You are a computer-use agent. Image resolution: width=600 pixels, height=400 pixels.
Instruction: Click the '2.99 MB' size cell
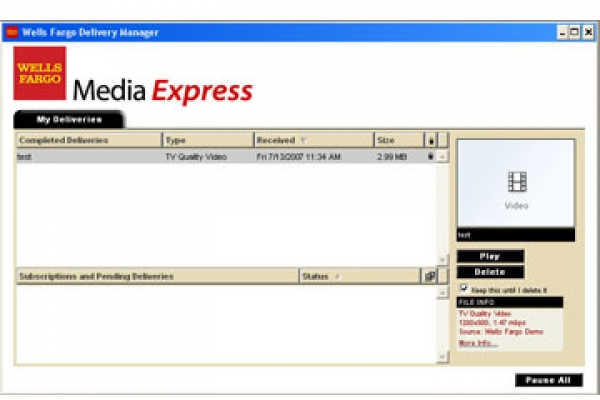pyautogui.click(x=392, y=157)
